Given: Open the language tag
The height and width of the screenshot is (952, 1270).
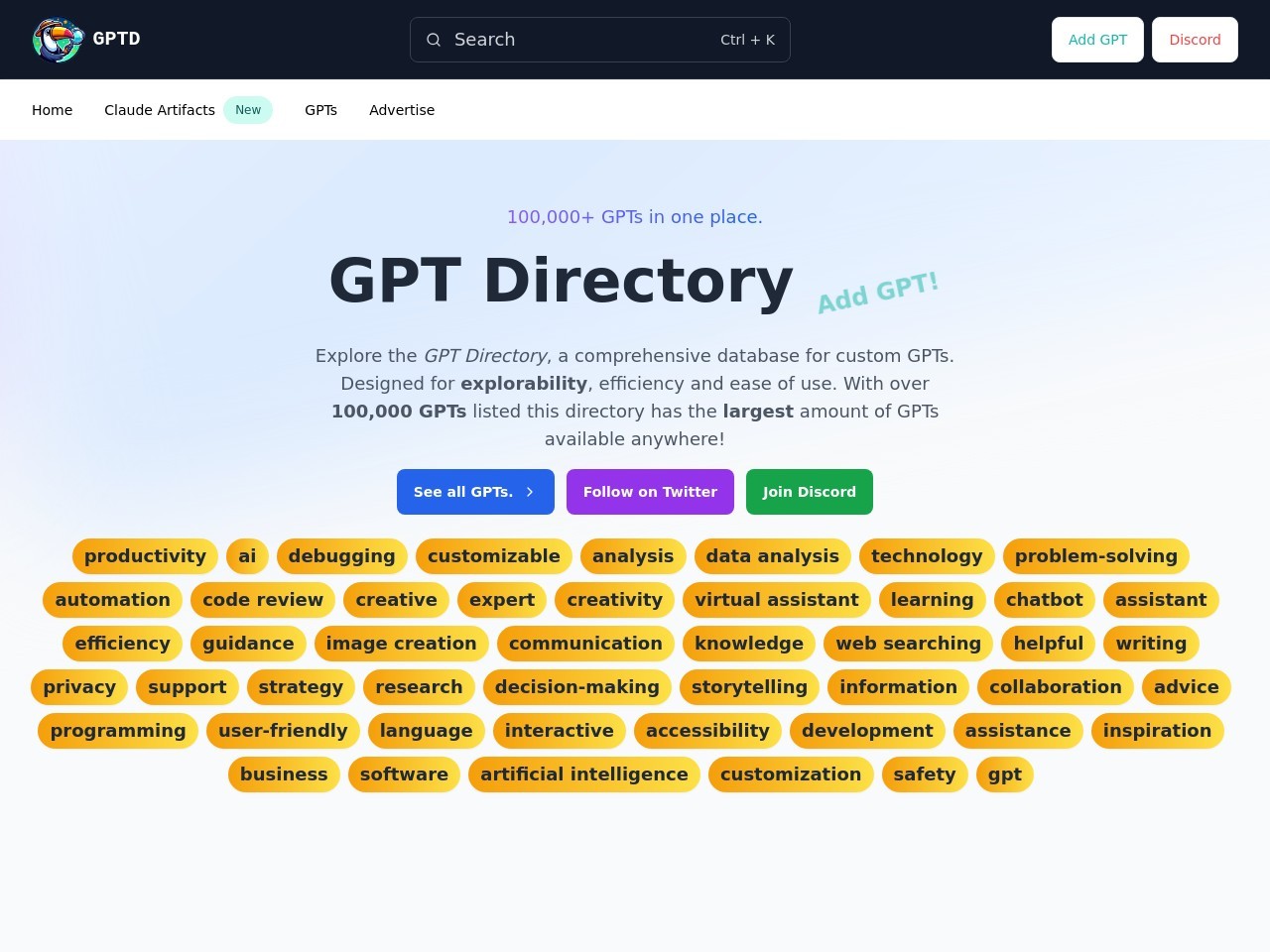Looking at the screenshot, I should point(427,731).
